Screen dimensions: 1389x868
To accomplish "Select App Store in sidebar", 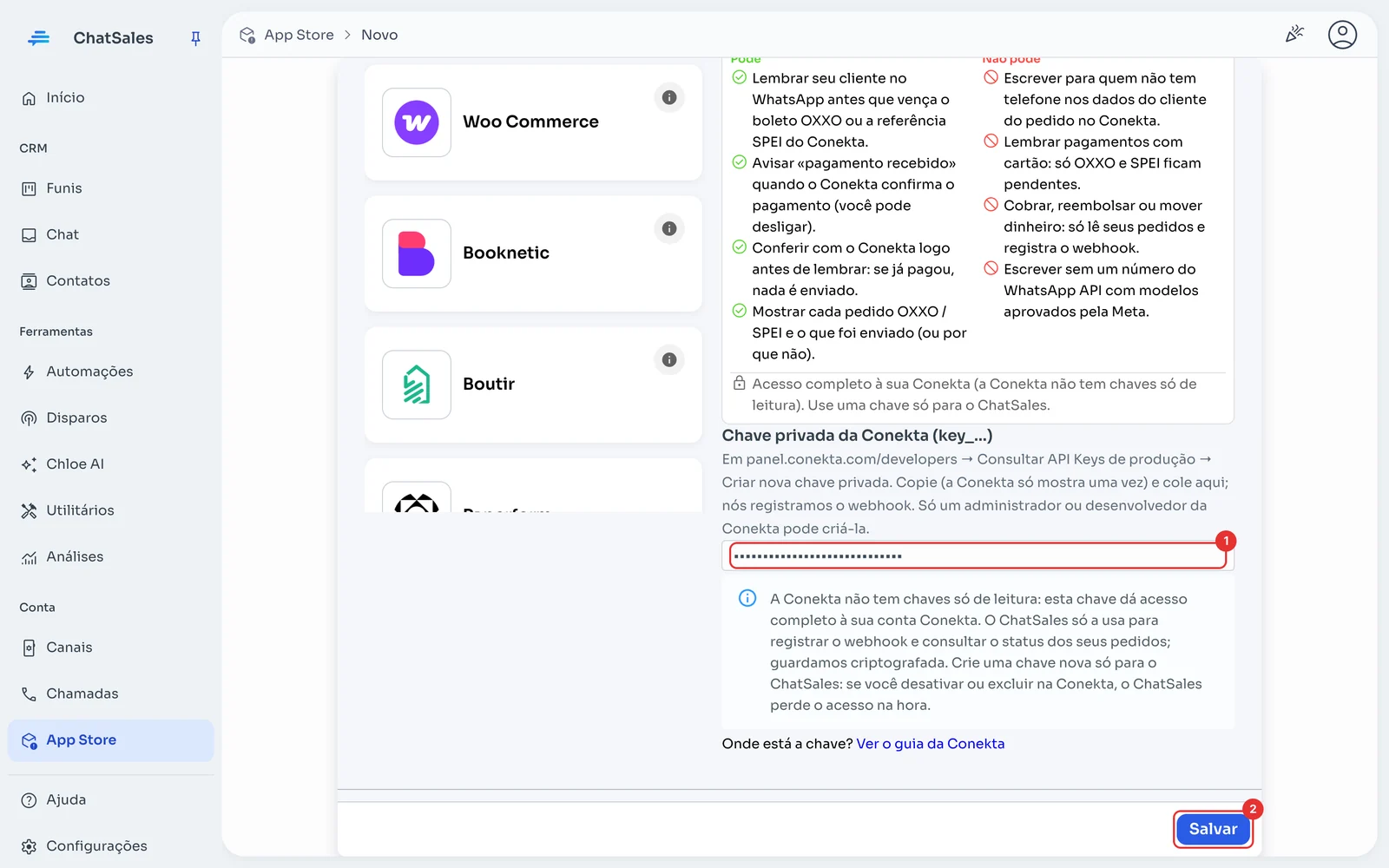I will [110, 740].
